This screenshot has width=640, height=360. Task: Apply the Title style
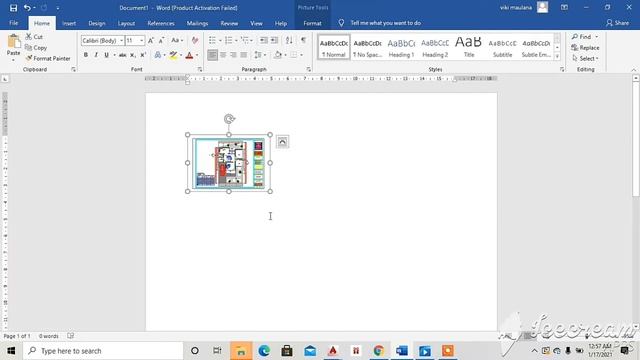click(x=469, y=47)
